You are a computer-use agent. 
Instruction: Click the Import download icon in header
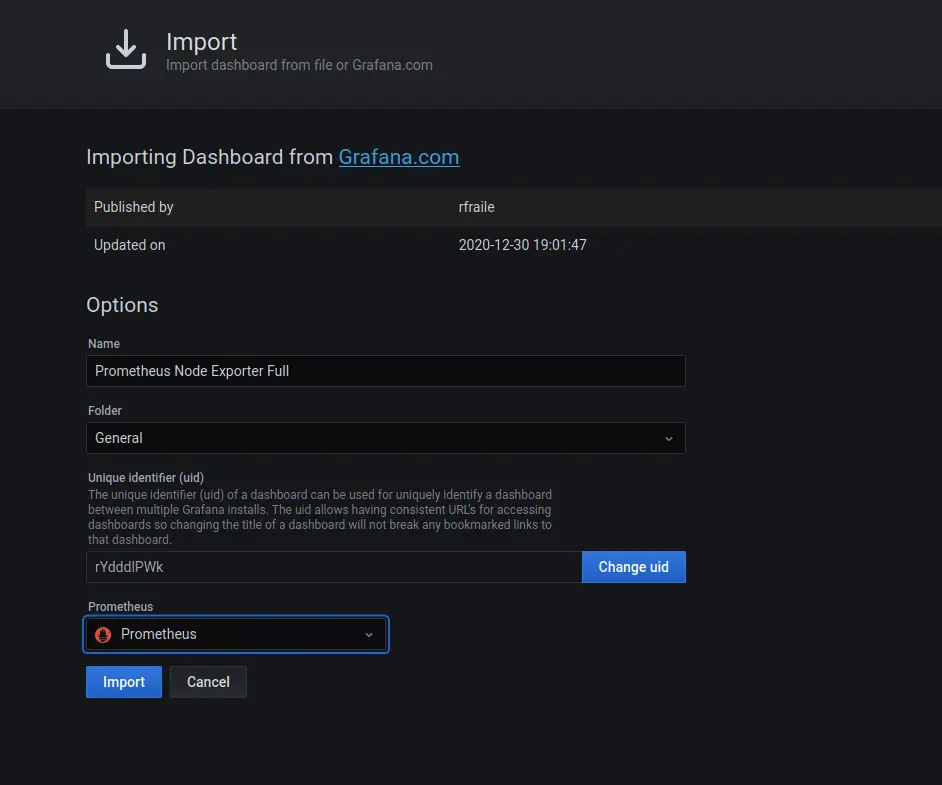point(126,49)
